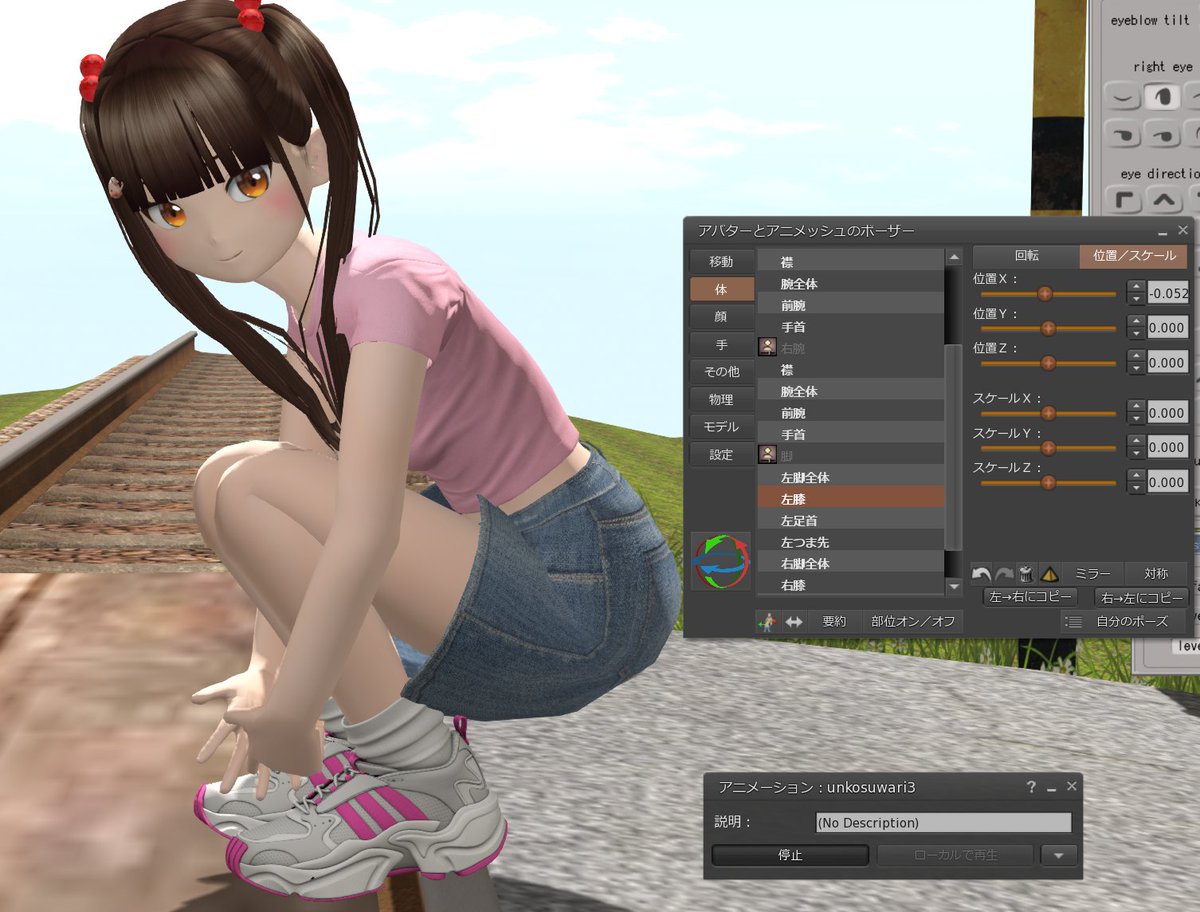Toggle the 部位オン/オフ button
Screen dimensions: 1200x912
[913, 622]
